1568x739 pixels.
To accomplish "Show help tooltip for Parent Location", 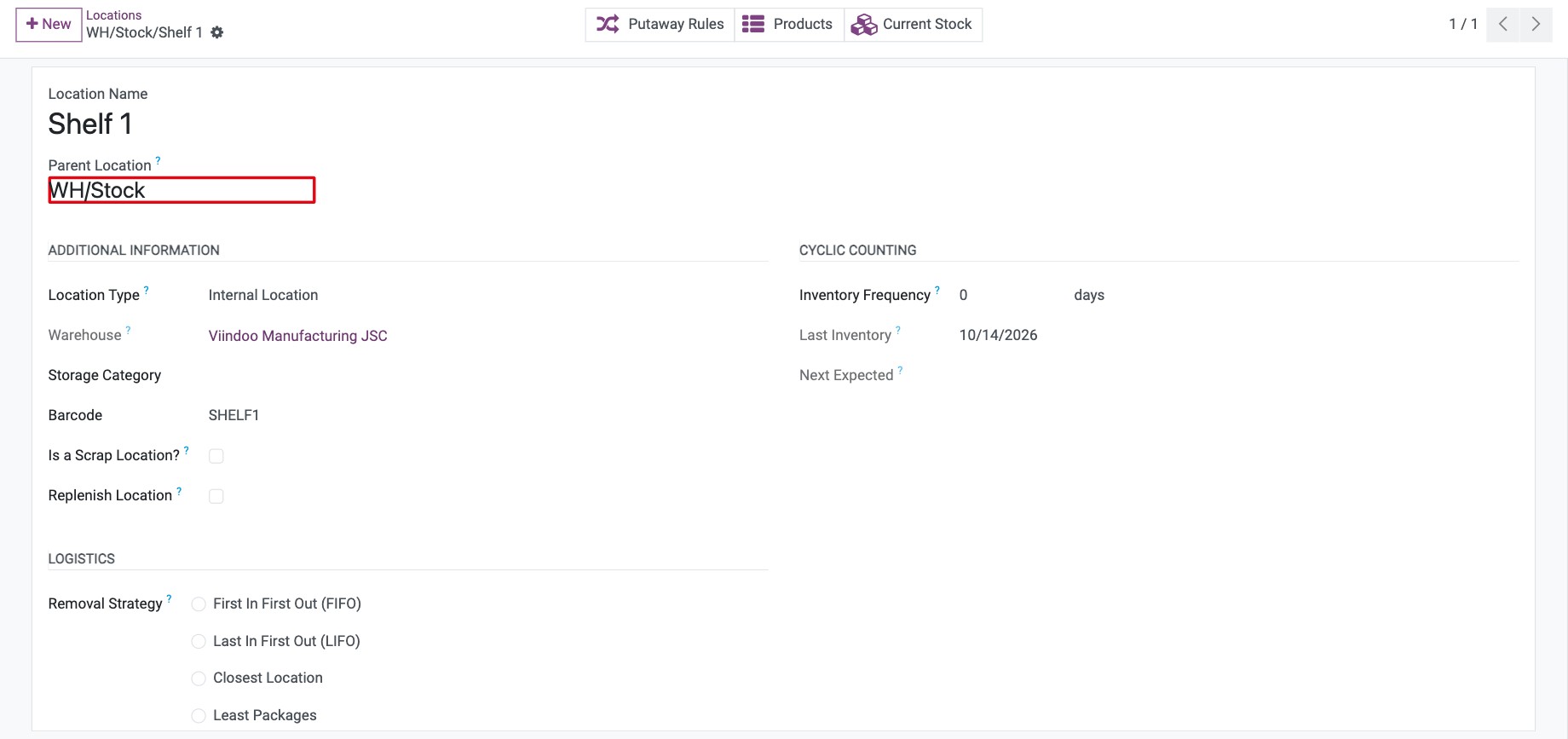I will coord(158,160).
